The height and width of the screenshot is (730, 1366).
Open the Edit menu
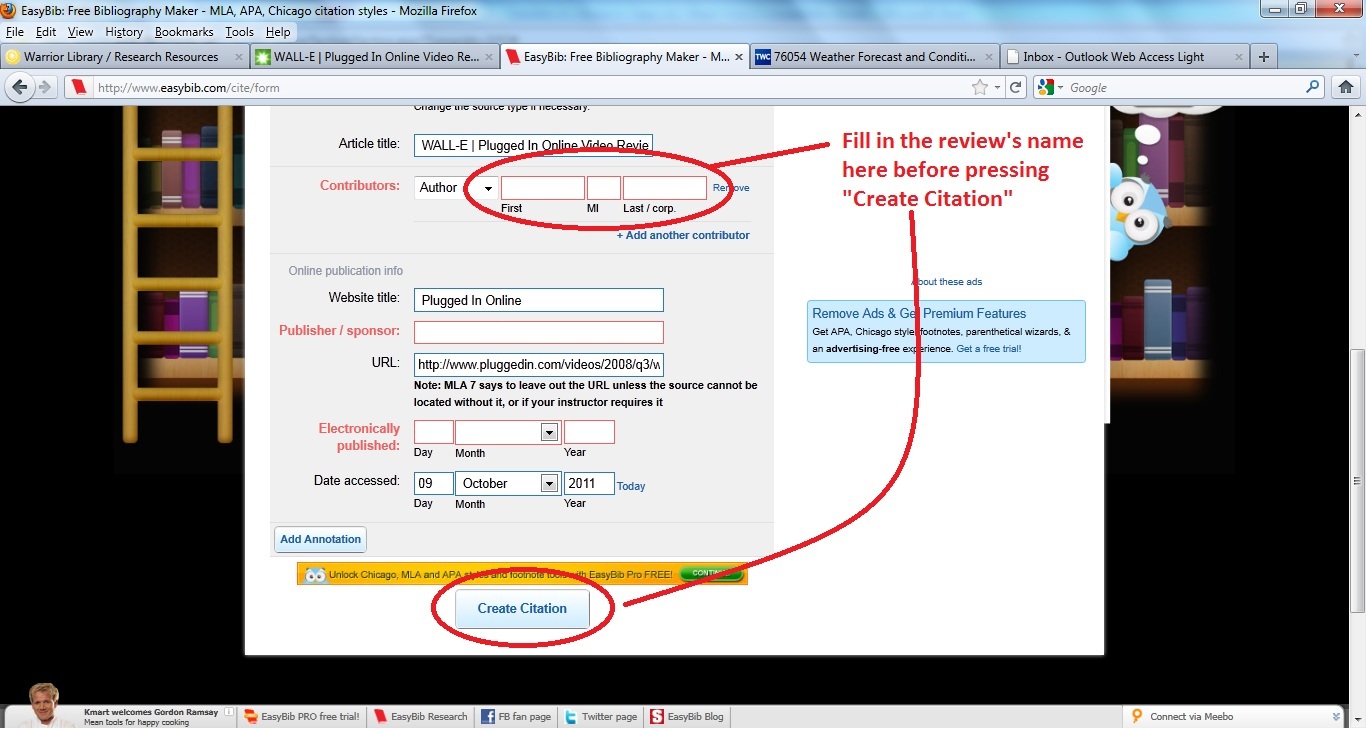pos(46,32)
